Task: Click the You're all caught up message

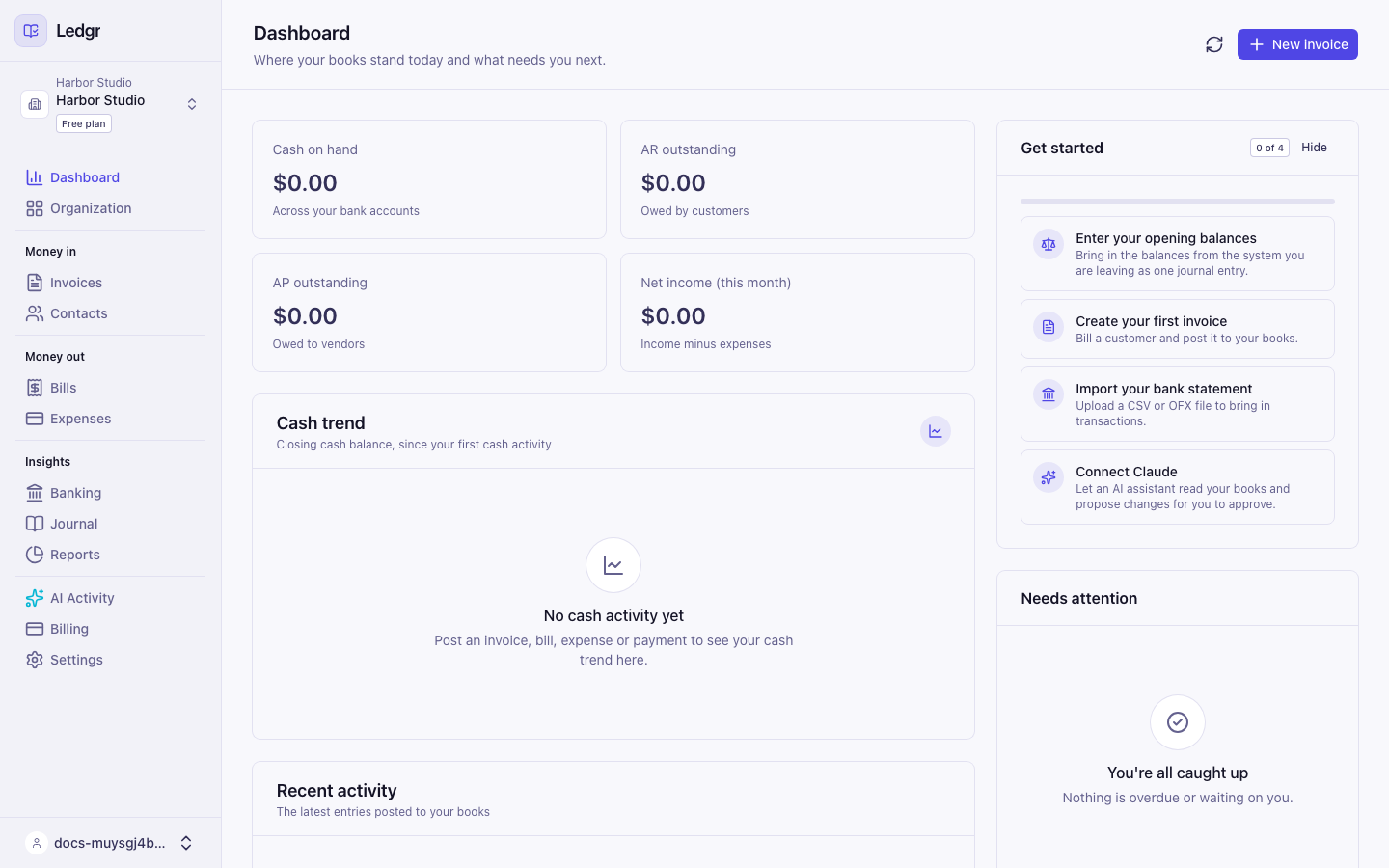Action: click(x=1178, y=773)
